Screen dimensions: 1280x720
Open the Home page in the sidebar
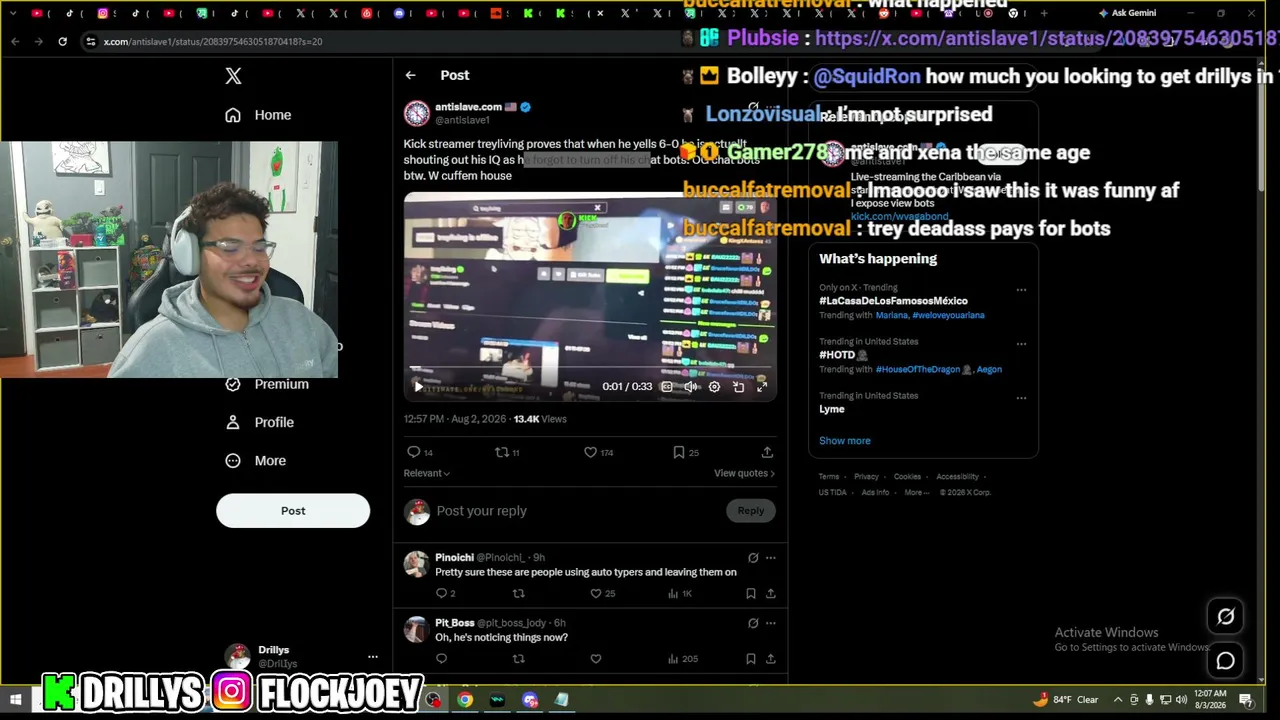point(258,115)
